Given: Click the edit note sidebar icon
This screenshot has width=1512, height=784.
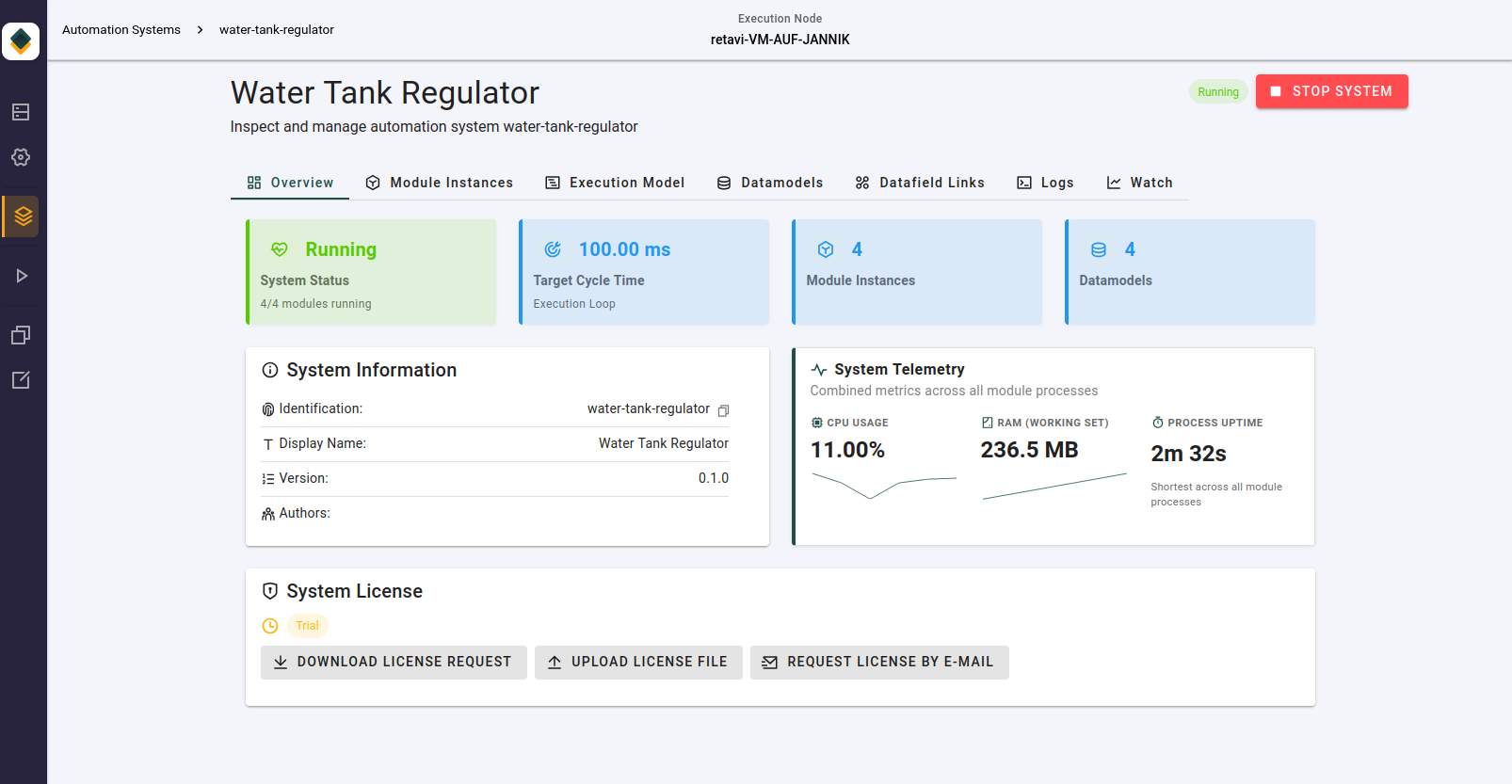Looking at the screenshot, I should (x=21, y=380).
